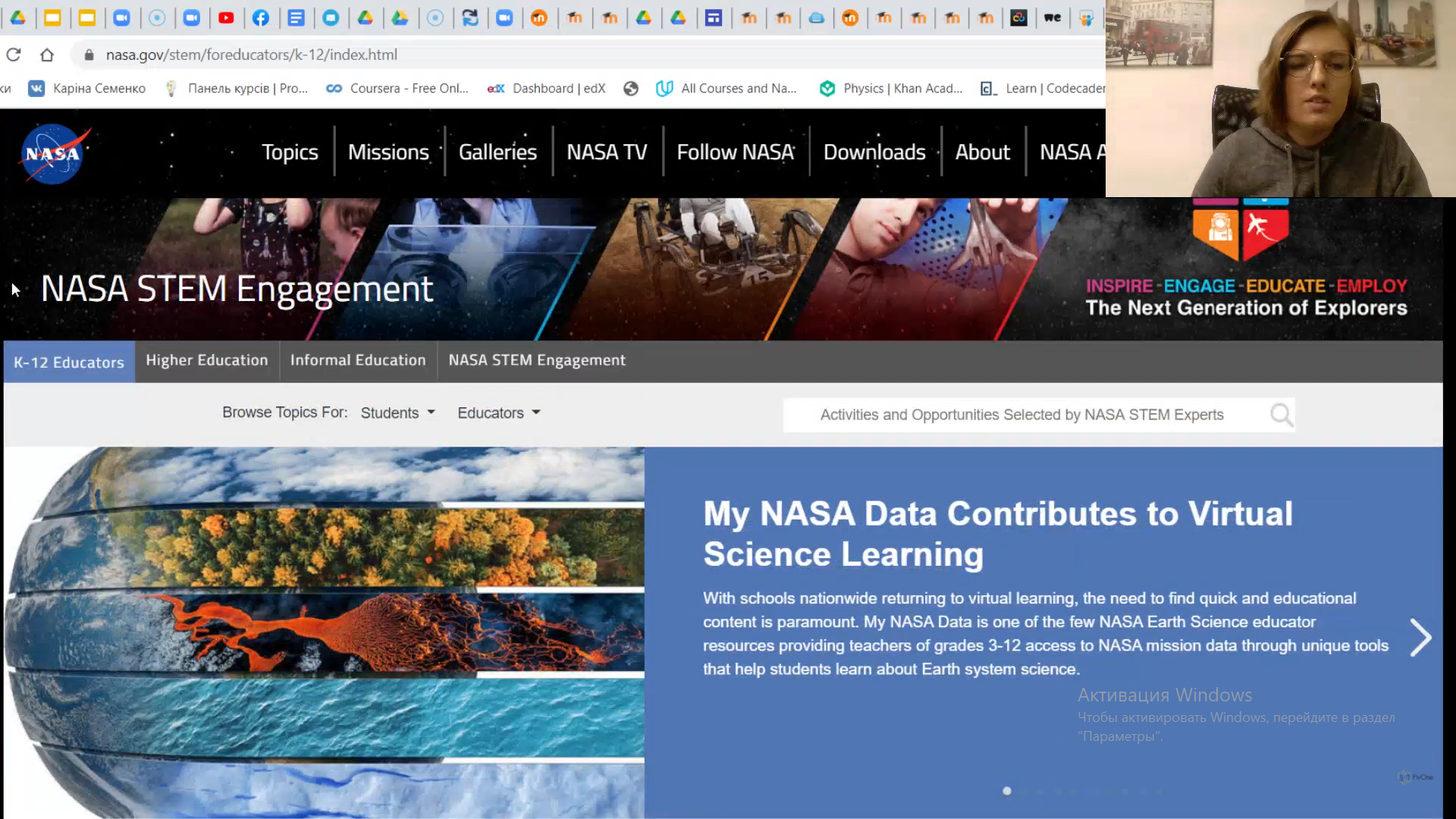The width and height of the screenshot is (1456, 819).
Task: Click the NASA meatball logo
Action: [x=53, y=153]
